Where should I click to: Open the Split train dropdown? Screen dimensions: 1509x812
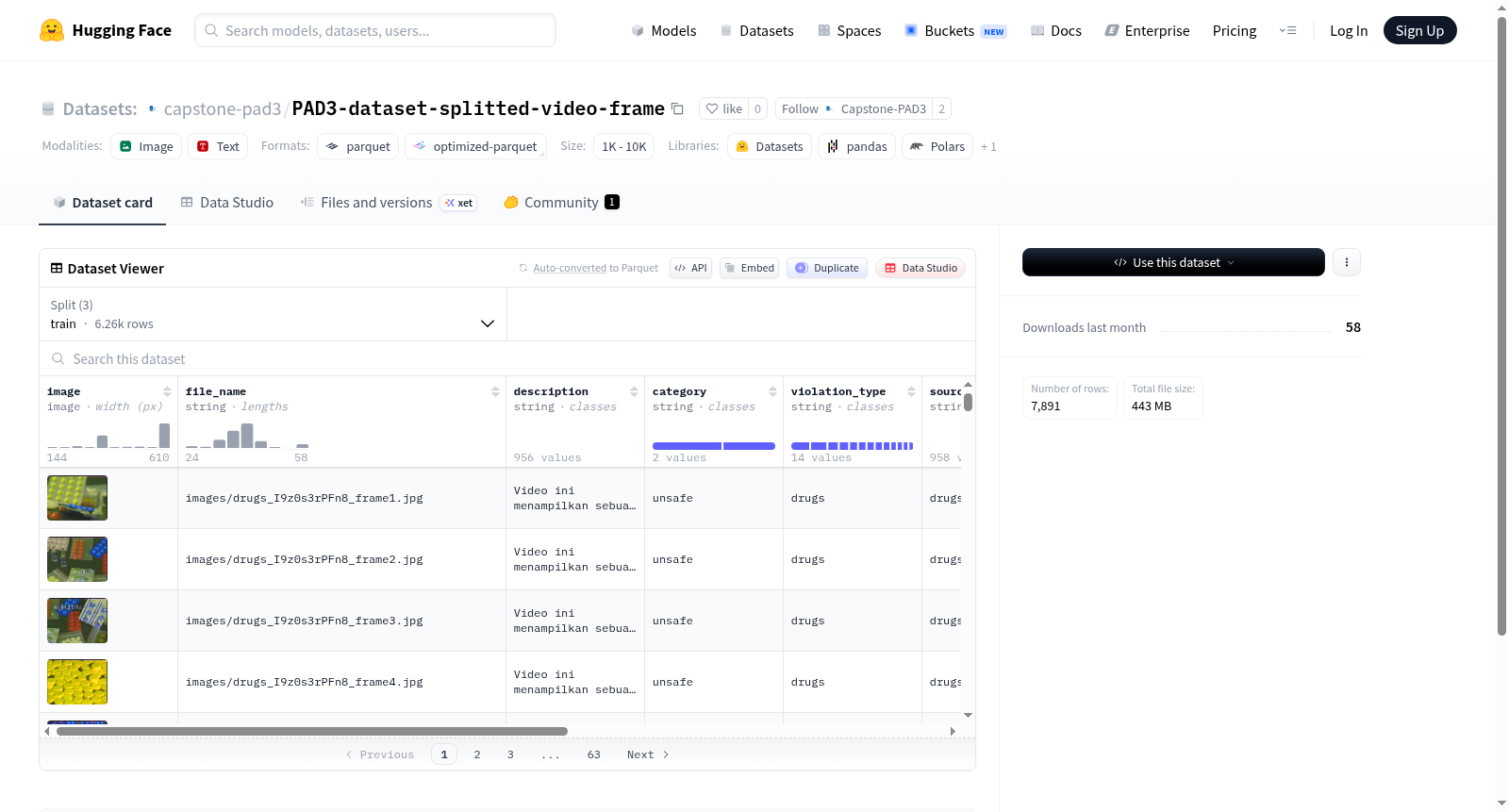274,314
